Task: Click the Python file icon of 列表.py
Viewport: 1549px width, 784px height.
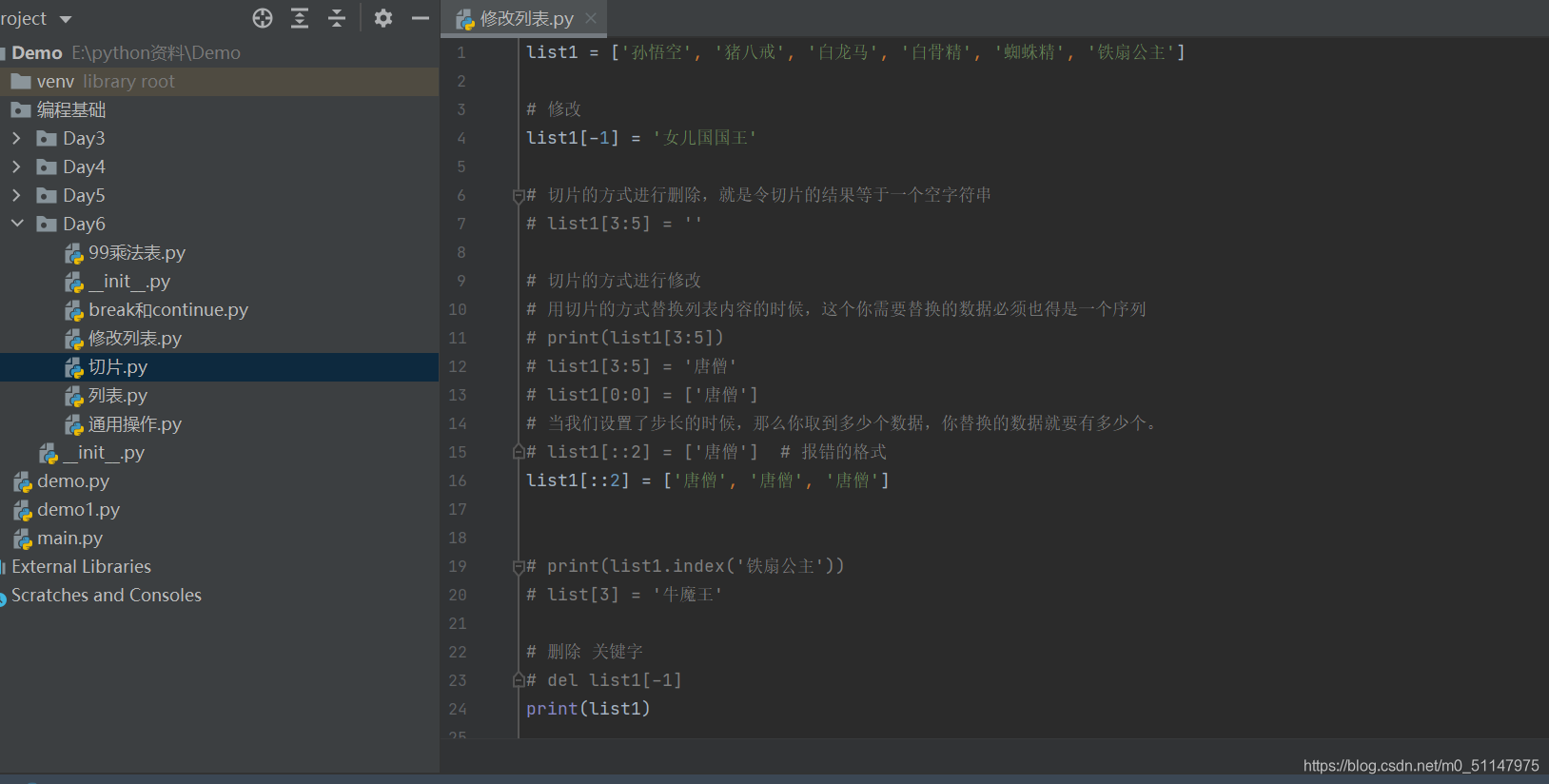Action: 73,396
